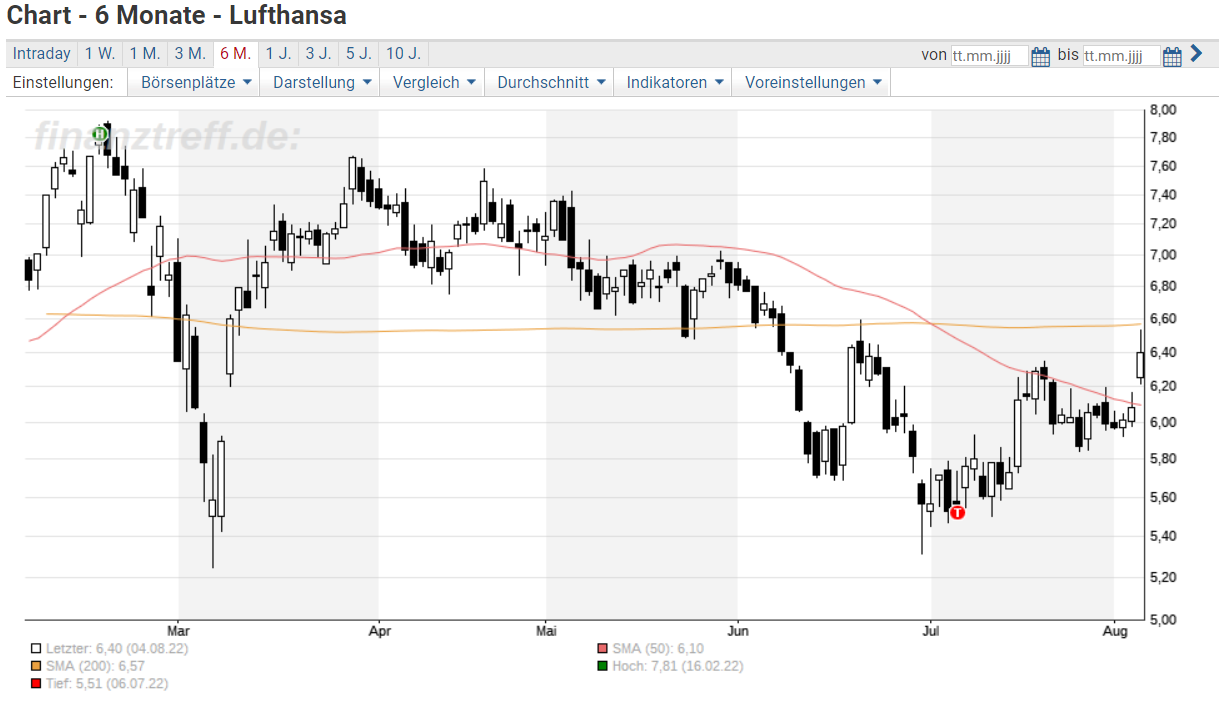Expand the Börsenplätze dropdown

[194, 83]
